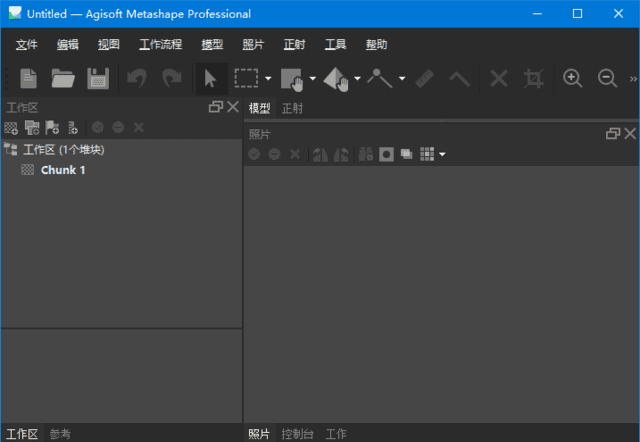The width and height of the screenshot is (640, 442).
Task: Open Move region tool dropdown arrow
Action: (313, 78)
